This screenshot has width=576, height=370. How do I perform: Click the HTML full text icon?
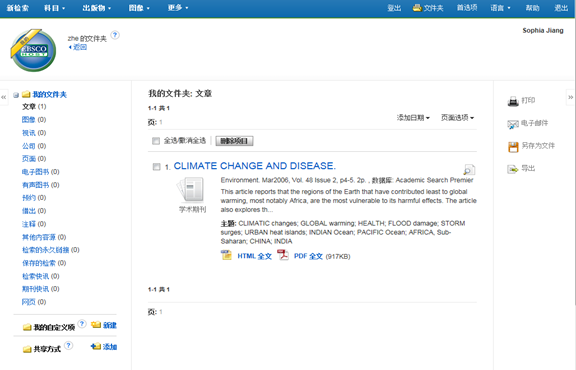point(226,255)
